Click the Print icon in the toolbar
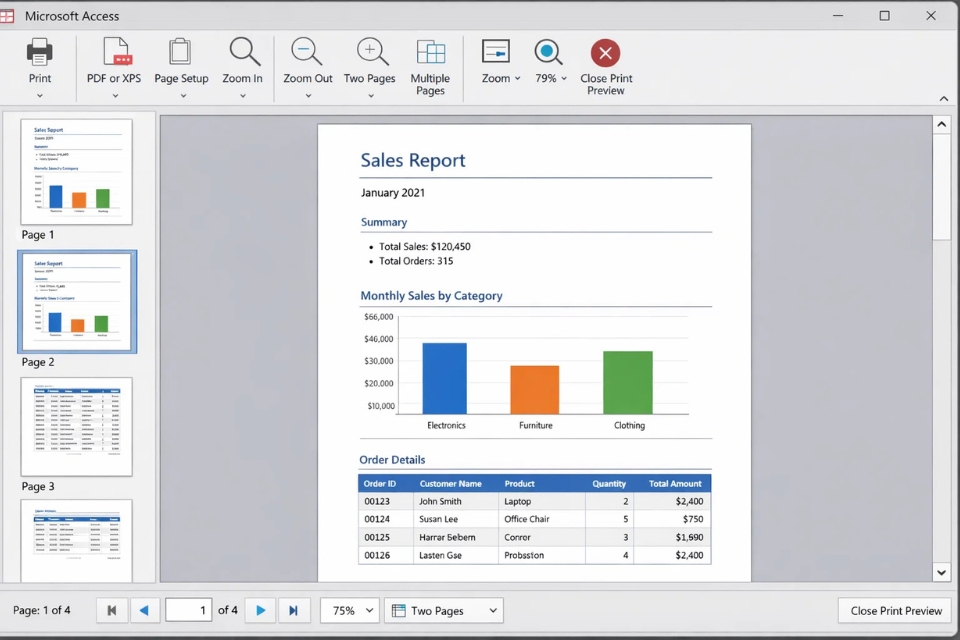This screenshot has width=960, height=640. [40, 52]
